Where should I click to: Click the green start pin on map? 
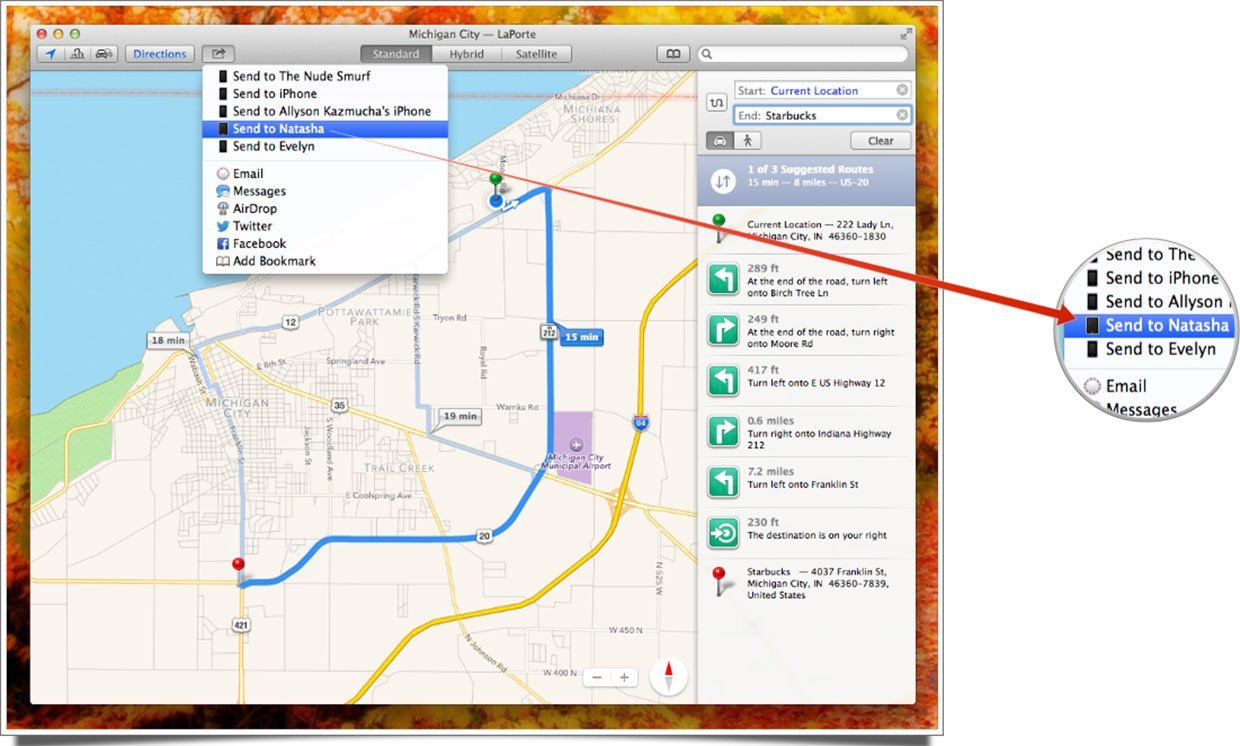pyautogui.click(x=495, y=184)
